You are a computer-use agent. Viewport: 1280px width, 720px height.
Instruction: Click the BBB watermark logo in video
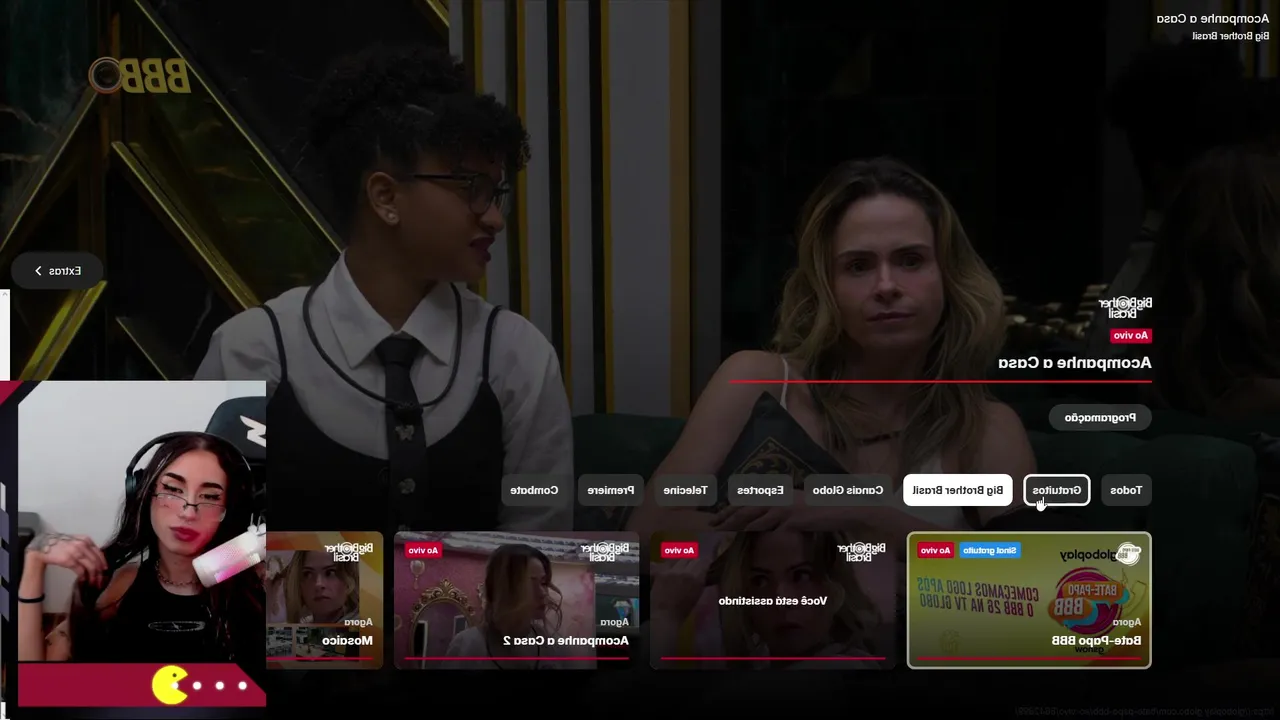pos(139,76)
